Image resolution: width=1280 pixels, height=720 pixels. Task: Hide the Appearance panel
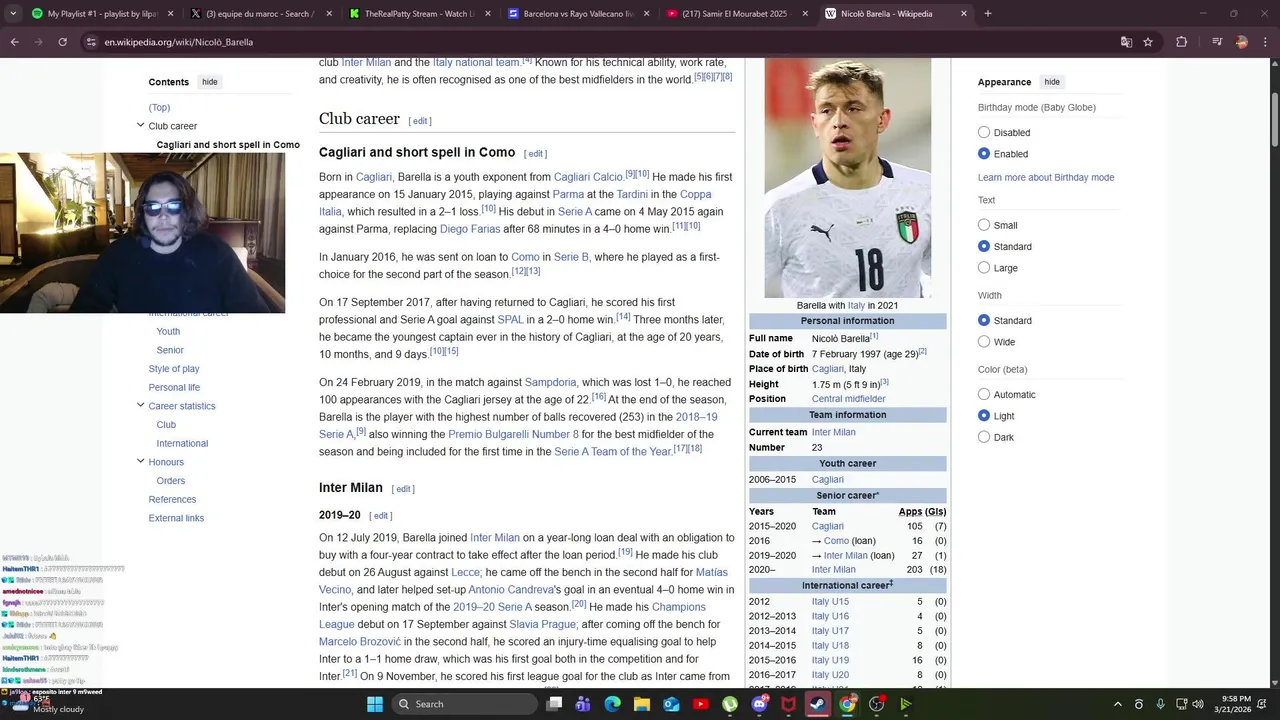[1052, 82]
